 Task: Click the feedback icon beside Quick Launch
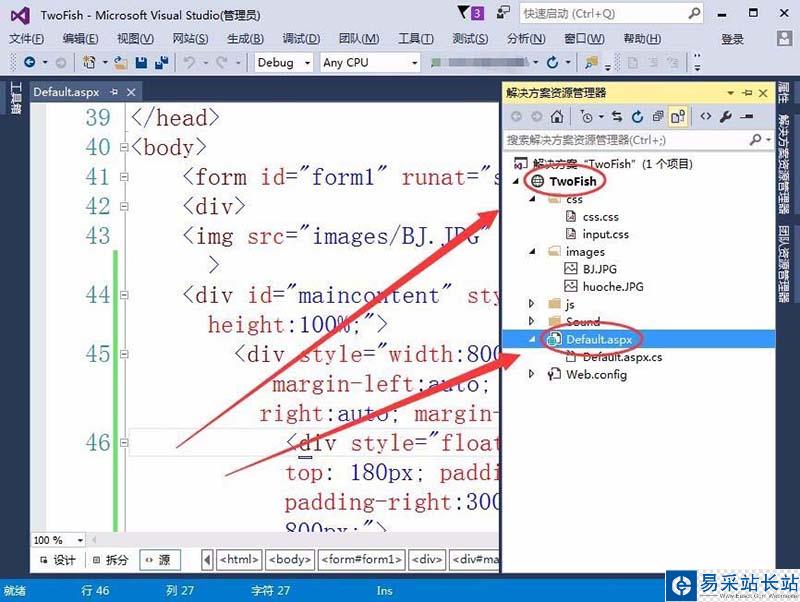503,13
